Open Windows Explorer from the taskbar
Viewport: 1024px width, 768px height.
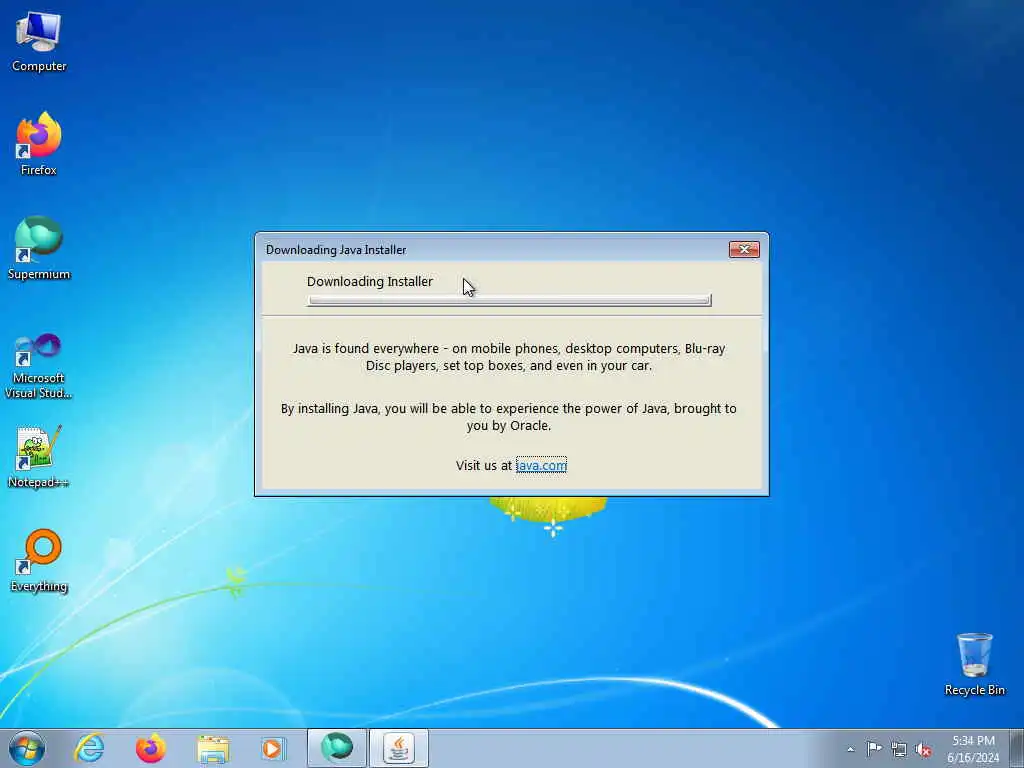213,748
